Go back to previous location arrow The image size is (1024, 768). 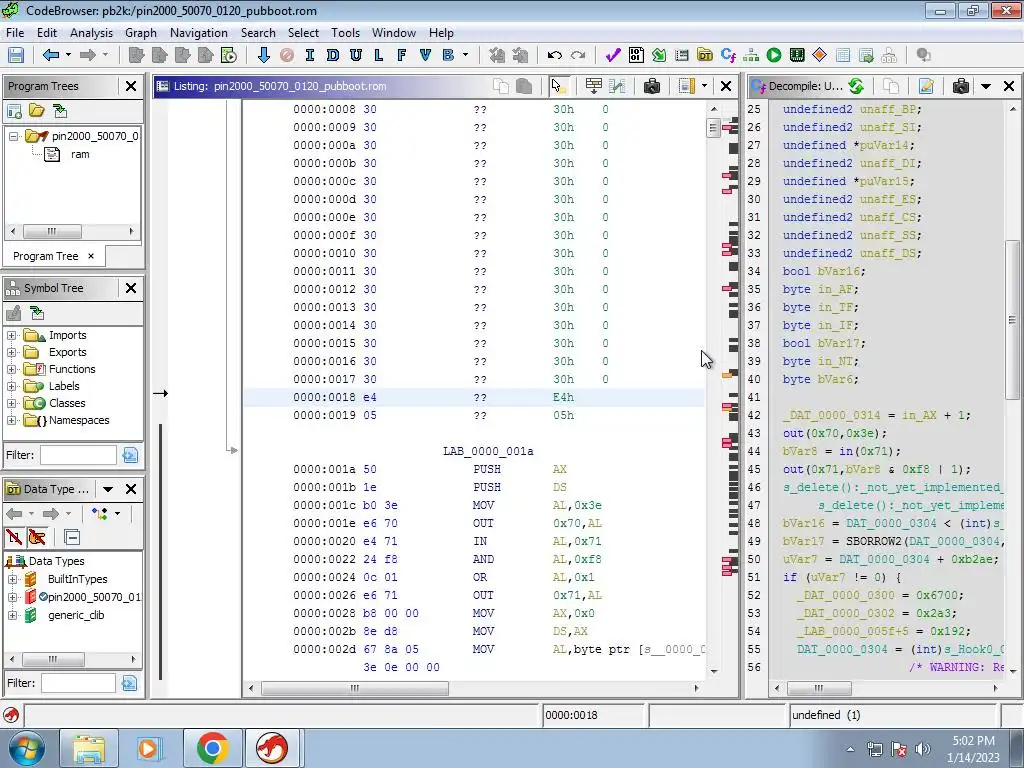[x=51, y=56]
